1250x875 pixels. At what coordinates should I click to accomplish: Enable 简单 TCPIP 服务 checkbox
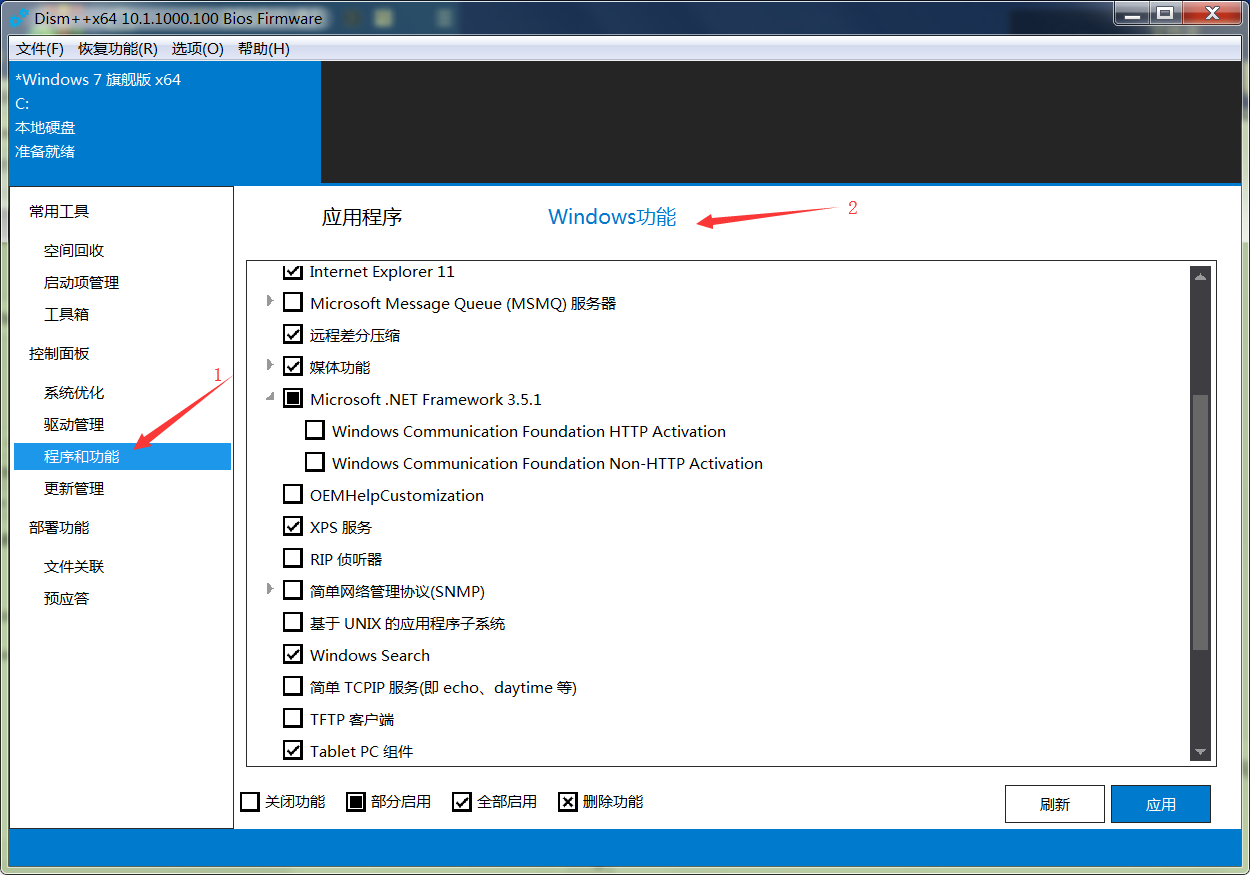click(x=293, y=687)
